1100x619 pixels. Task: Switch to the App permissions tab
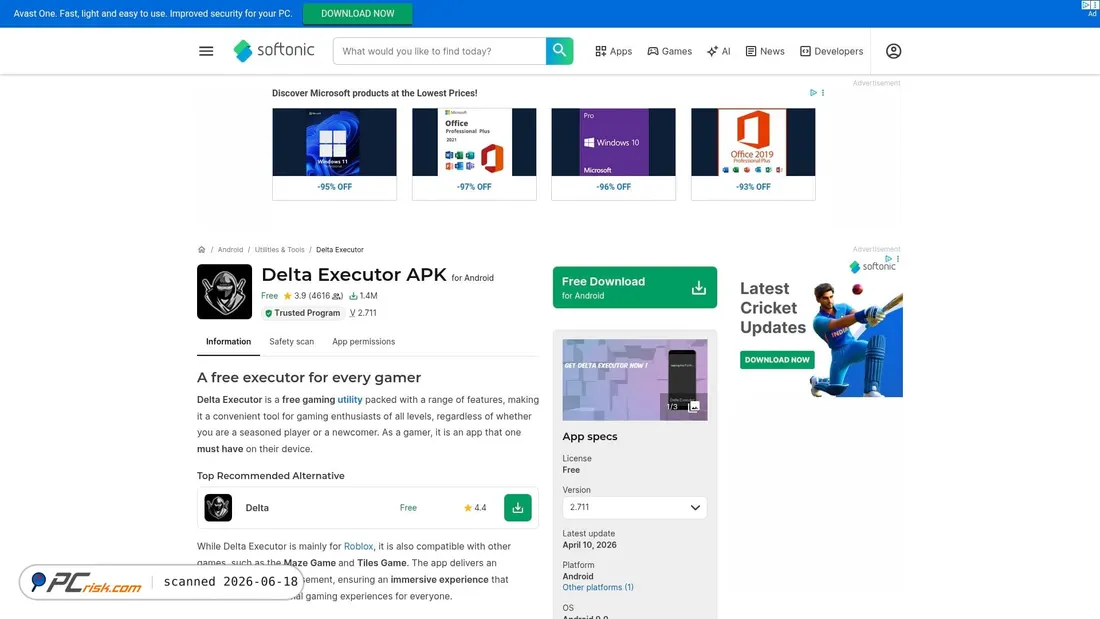click(363, 342)
